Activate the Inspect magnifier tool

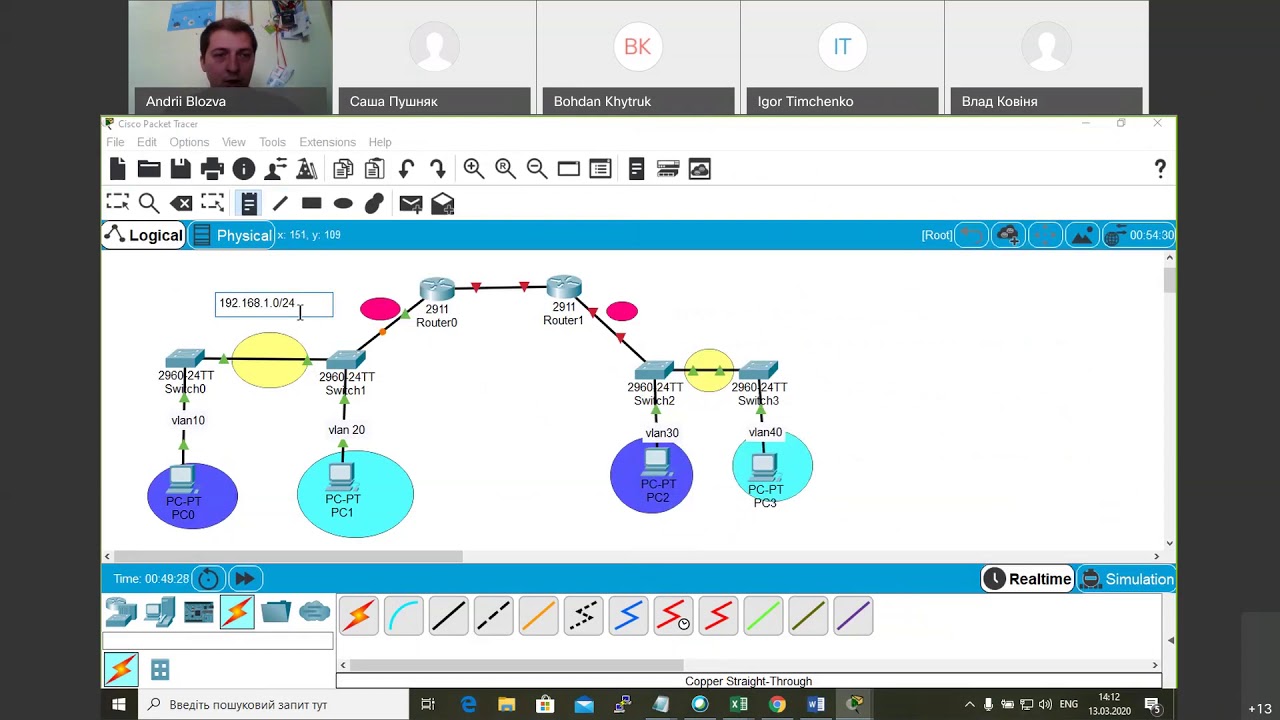point(149,203)
